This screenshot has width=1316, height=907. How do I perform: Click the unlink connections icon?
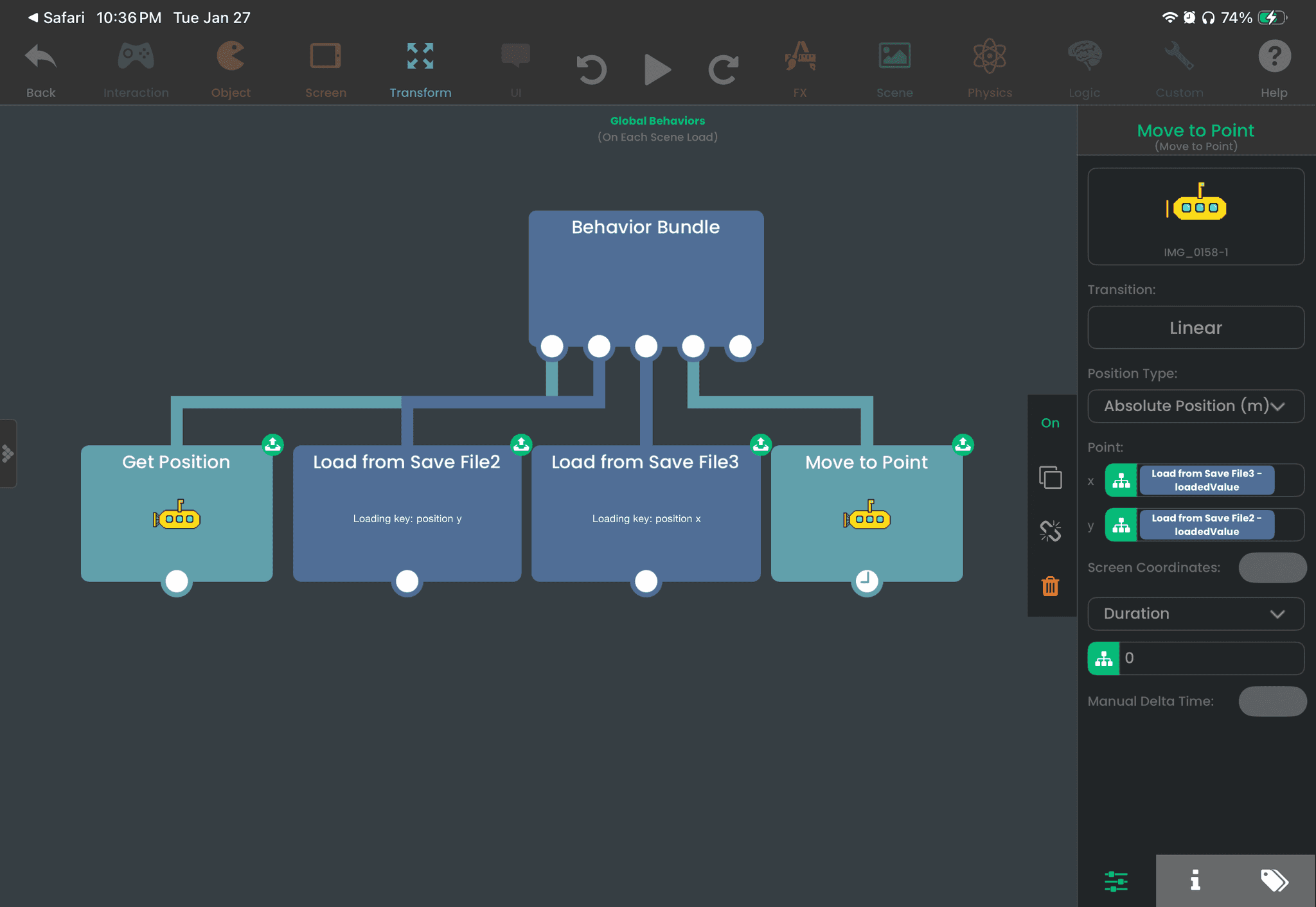tap(1050, 531)
